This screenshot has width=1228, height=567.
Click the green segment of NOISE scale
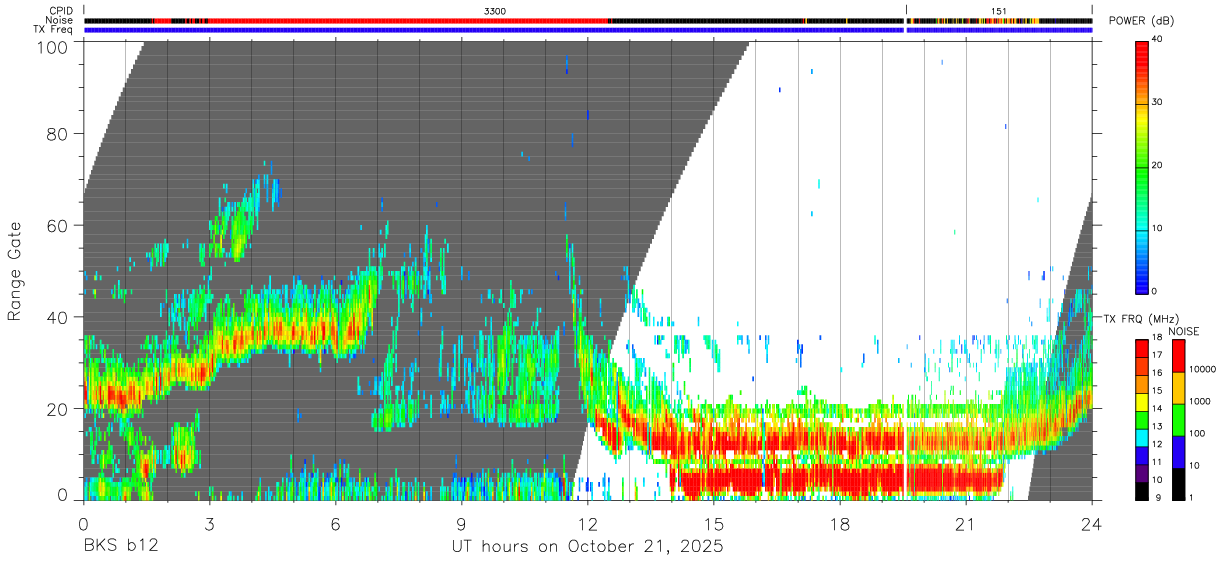point(1177,419)
